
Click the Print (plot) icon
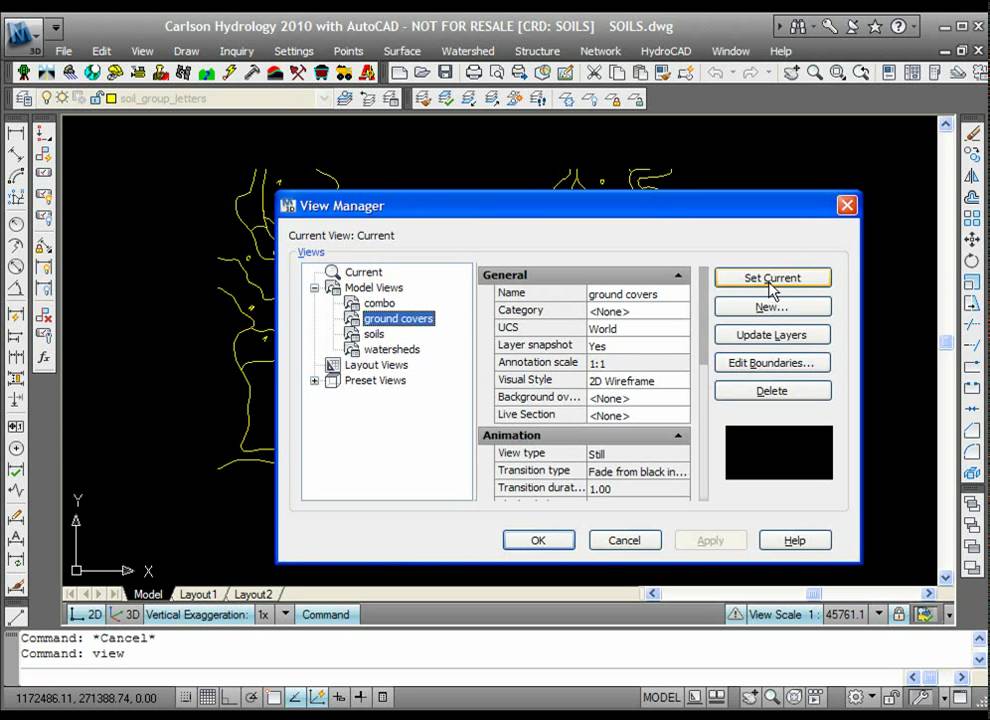474,73
